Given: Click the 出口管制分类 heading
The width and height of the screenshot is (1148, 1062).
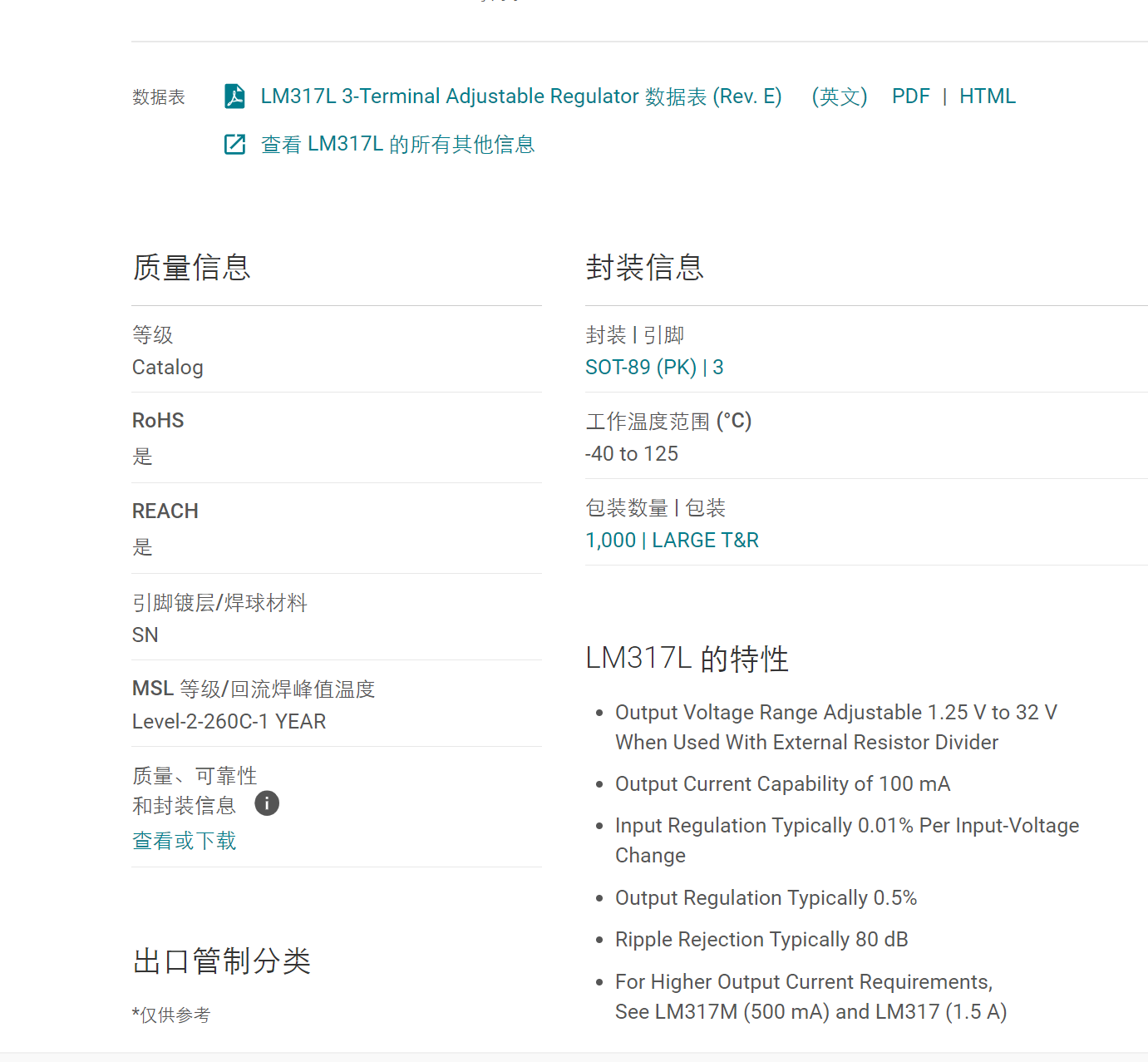Looking at the screenshot, I should tap(222, 961).
